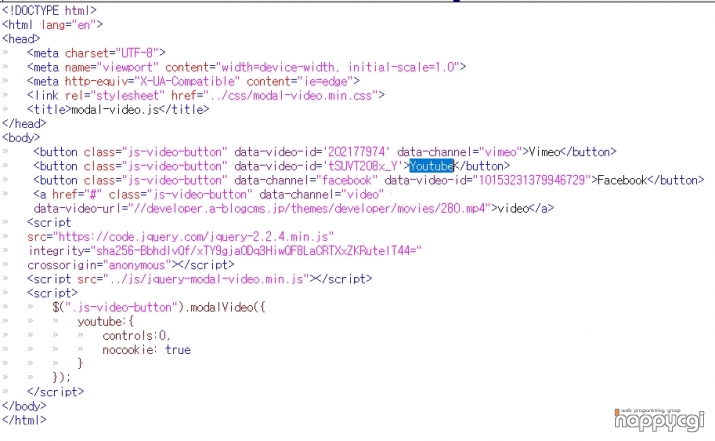Click the closing </script> tag before </body>
The width and height of the screenshot is (715, 441).
coord(55,392)
